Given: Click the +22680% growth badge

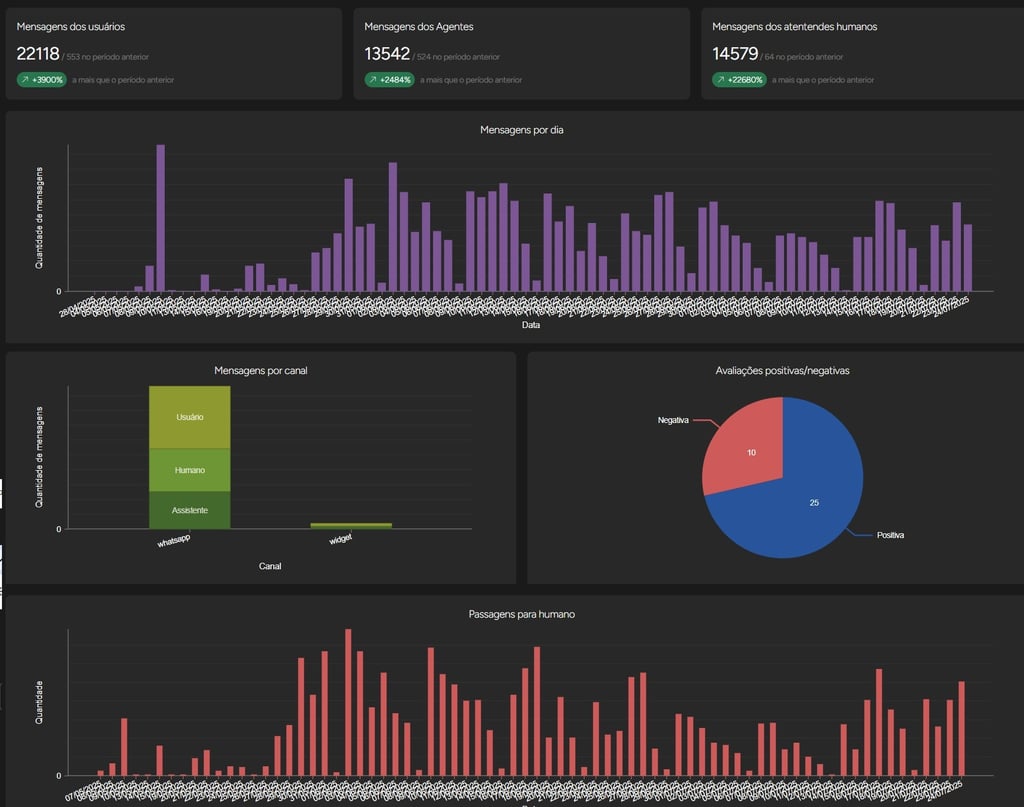Looking at the screenshot, I should 739,80.
